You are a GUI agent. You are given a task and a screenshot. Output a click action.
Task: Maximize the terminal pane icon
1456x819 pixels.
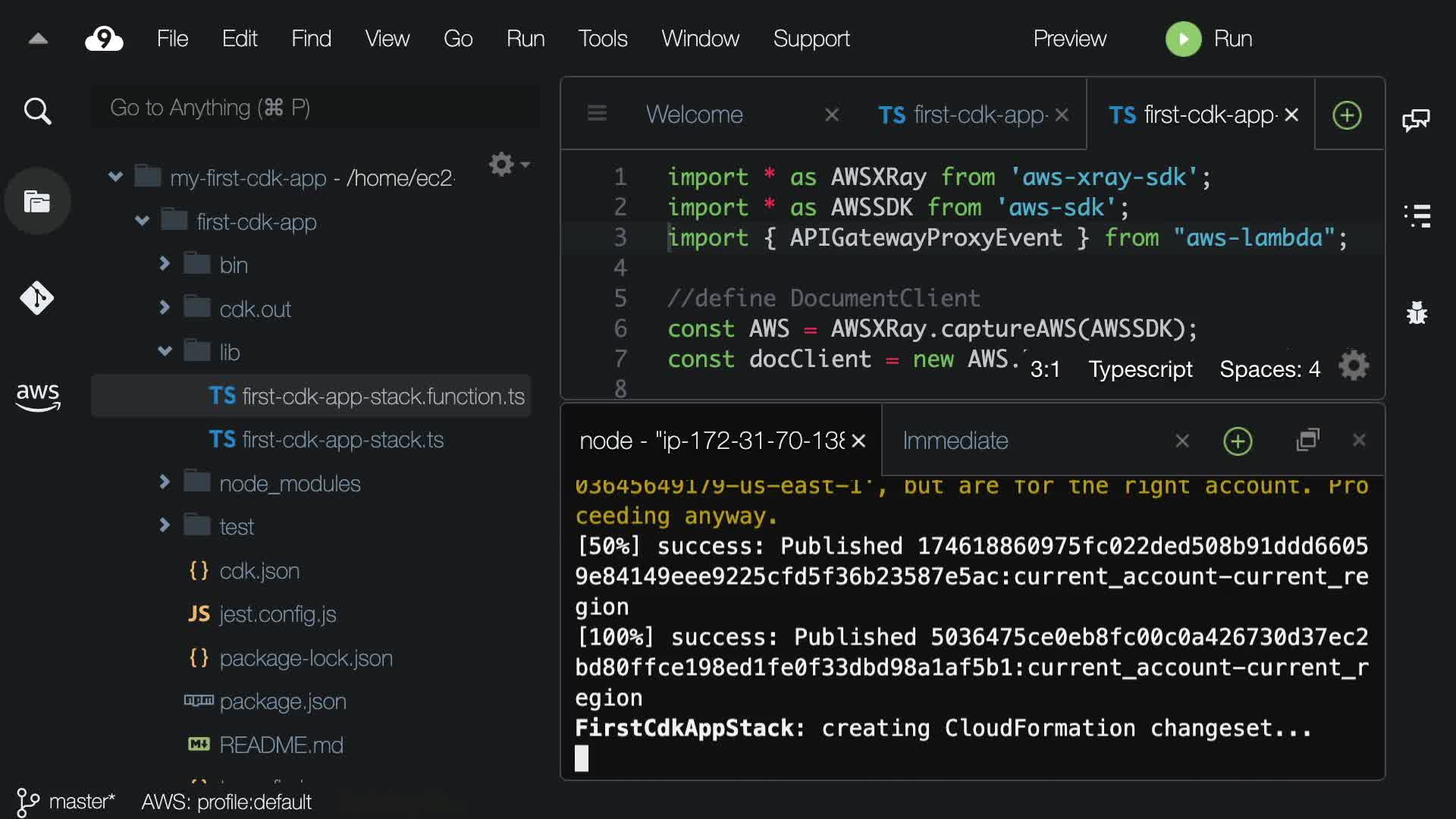click(x=1308, y=441)
